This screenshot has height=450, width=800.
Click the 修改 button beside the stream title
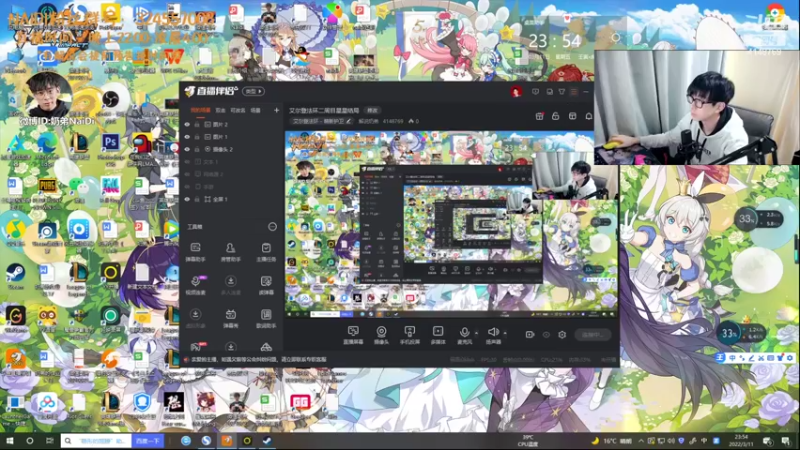coord(372,110)
